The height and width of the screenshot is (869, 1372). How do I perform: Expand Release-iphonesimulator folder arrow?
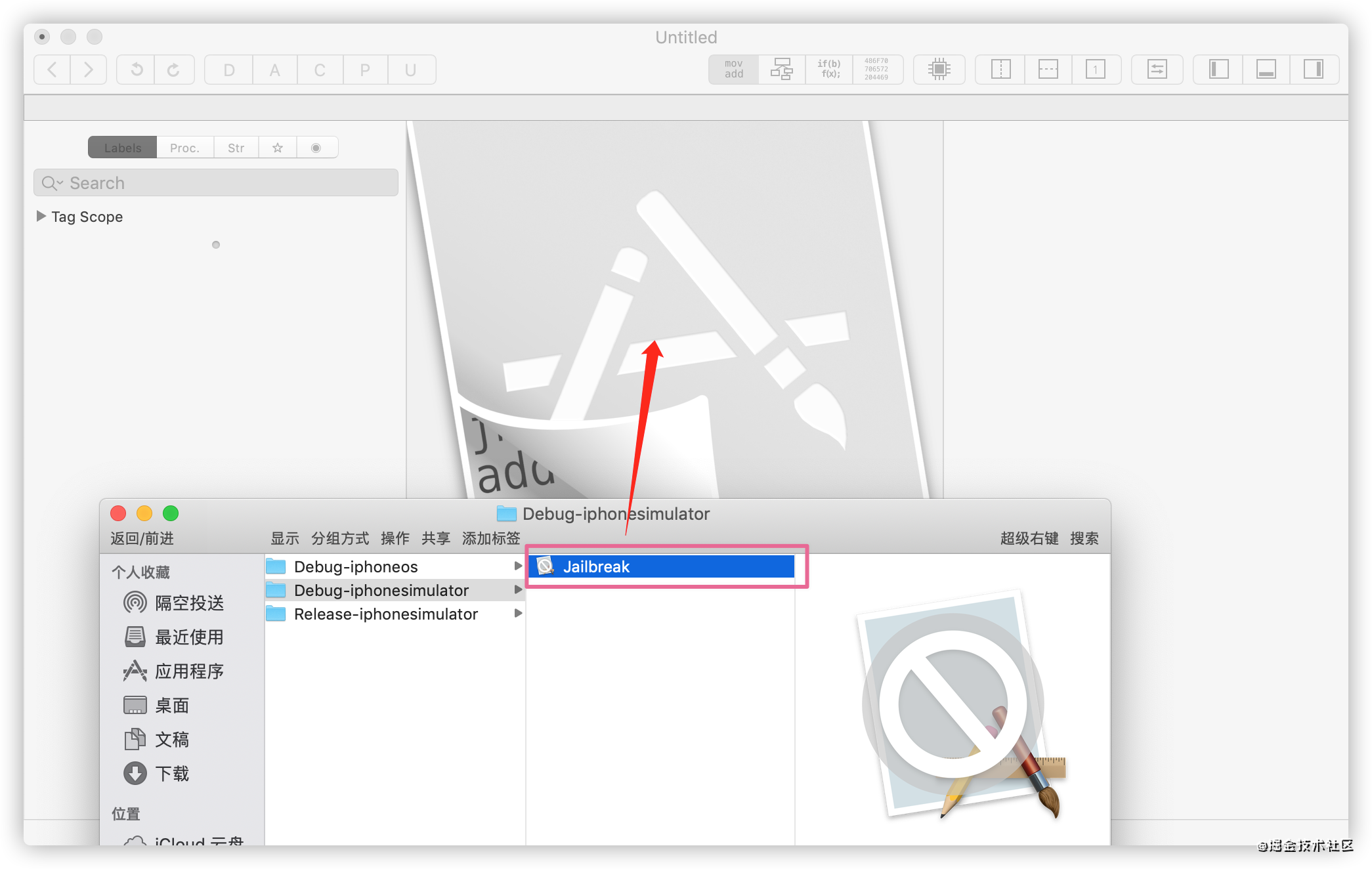click(x=518, y=613)
